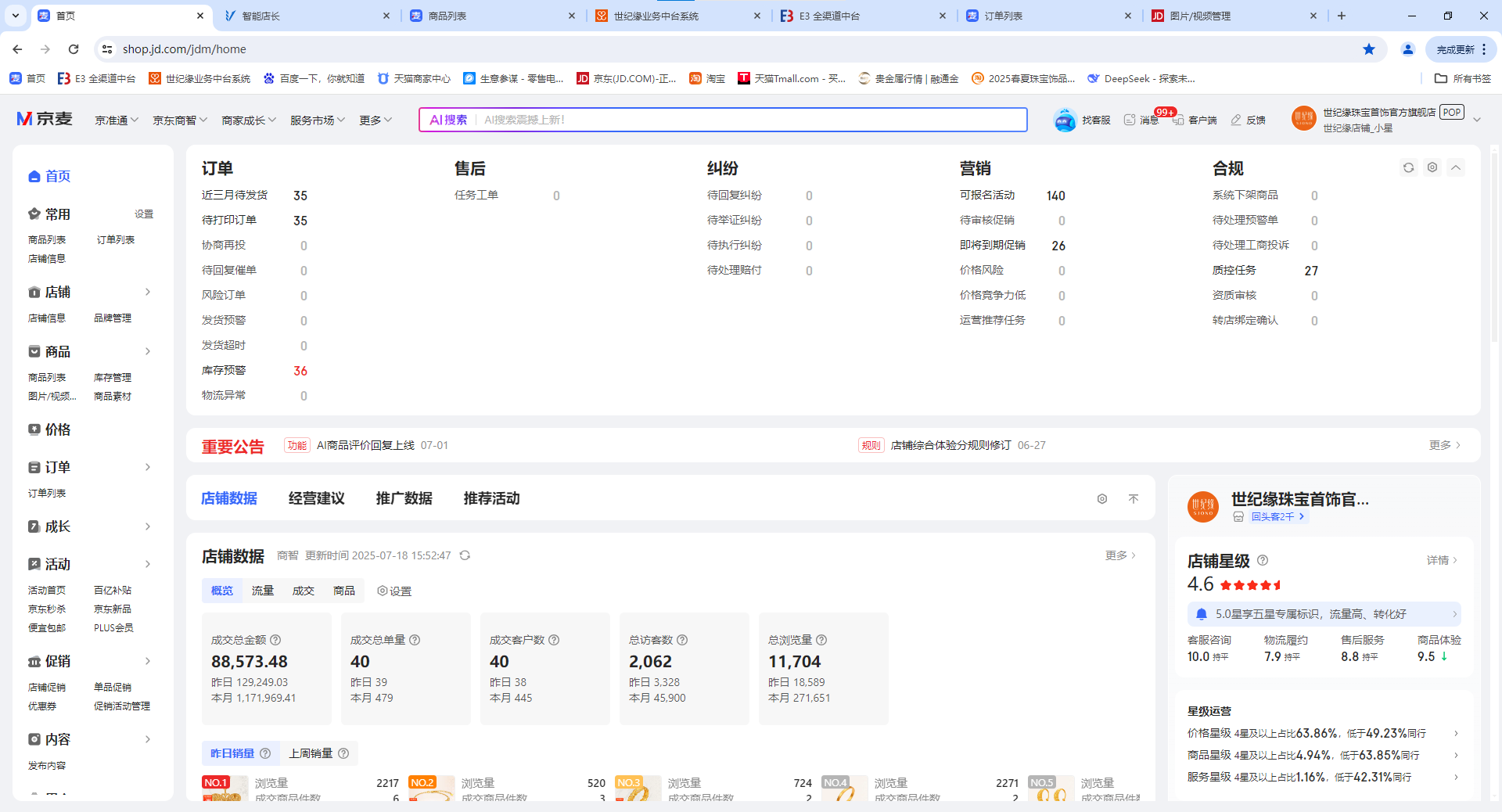Switch to the 经营建议 tab
The height and width of the screenshot is (812, 1502).
[x=316, y=498]
